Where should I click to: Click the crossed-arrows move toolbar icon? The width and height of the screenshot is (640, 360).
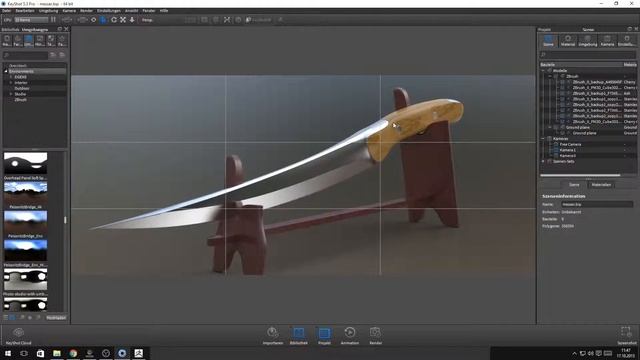123,20
